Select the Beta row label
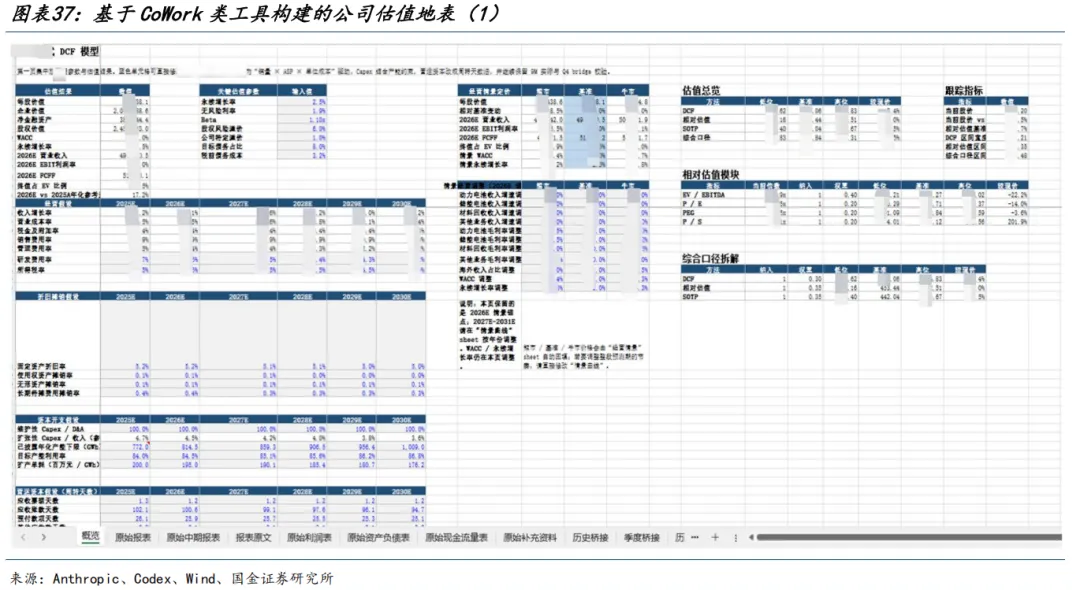1080x590 pixels. (209, 120)
